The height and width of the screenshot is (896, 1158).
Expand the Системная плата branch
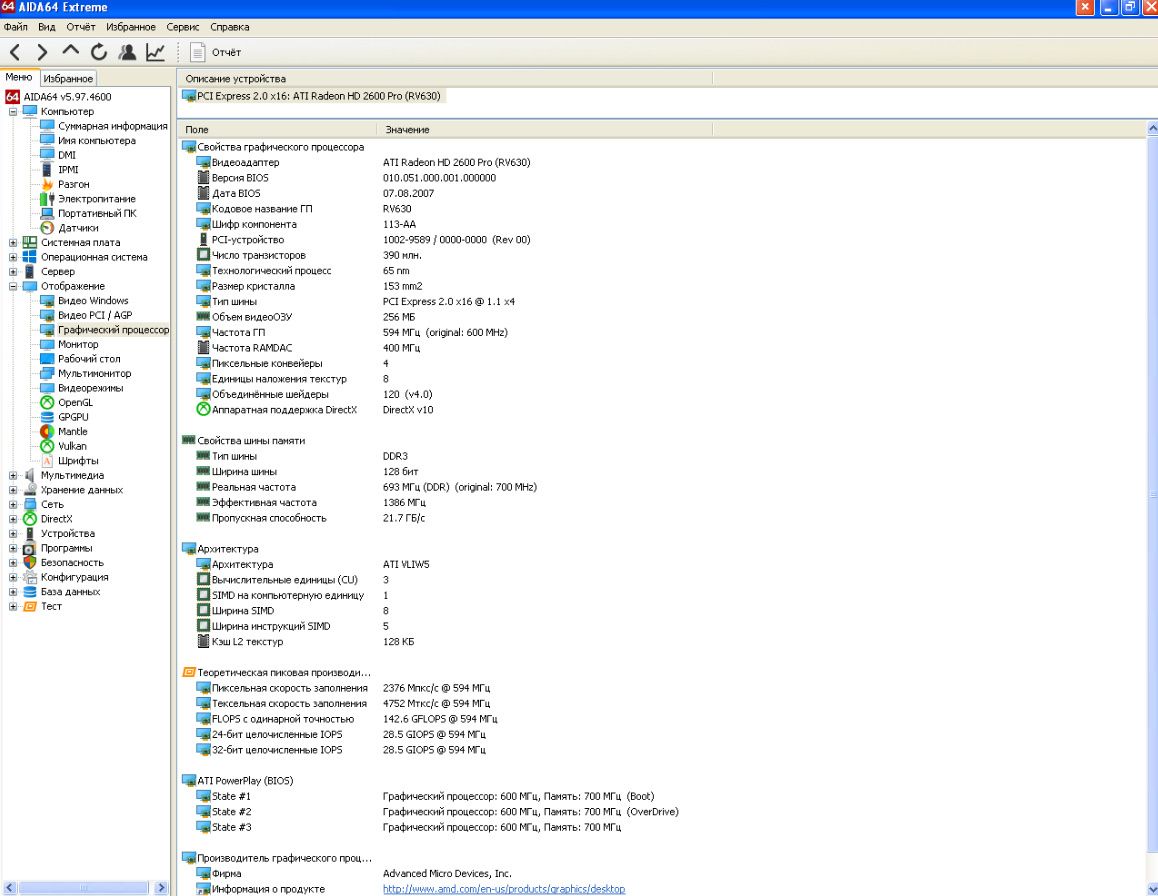(x=13, y=242)
